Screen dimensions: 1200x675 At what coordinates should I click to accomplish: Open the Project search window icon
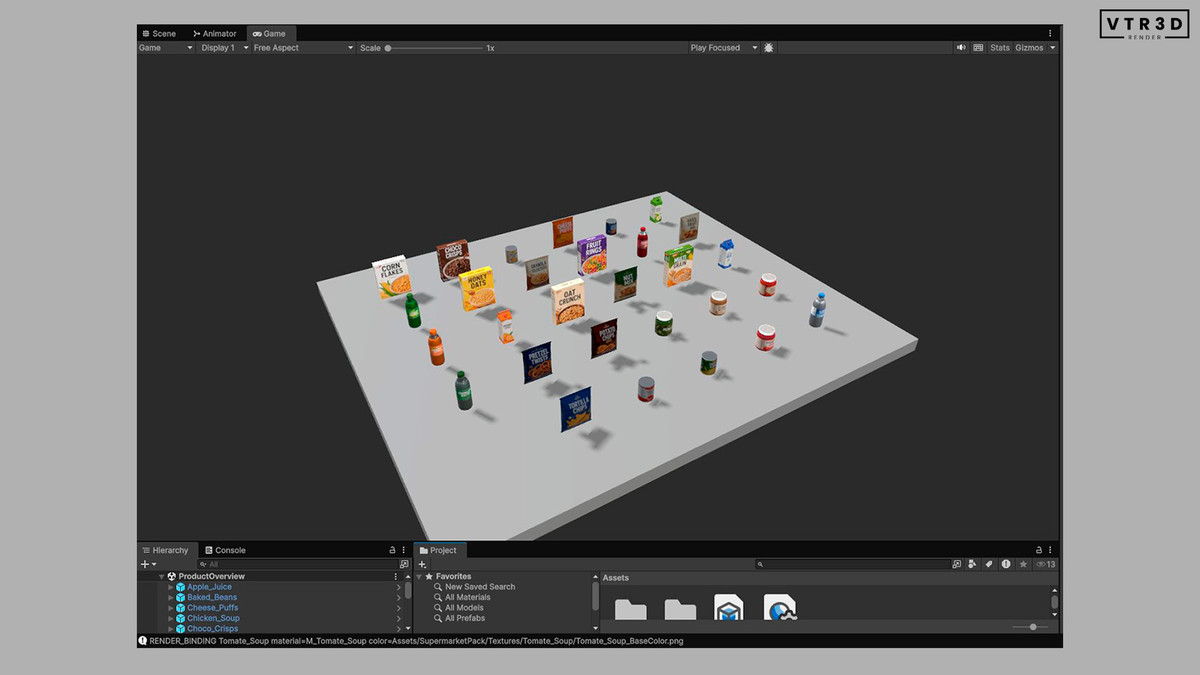coord(957,564)
